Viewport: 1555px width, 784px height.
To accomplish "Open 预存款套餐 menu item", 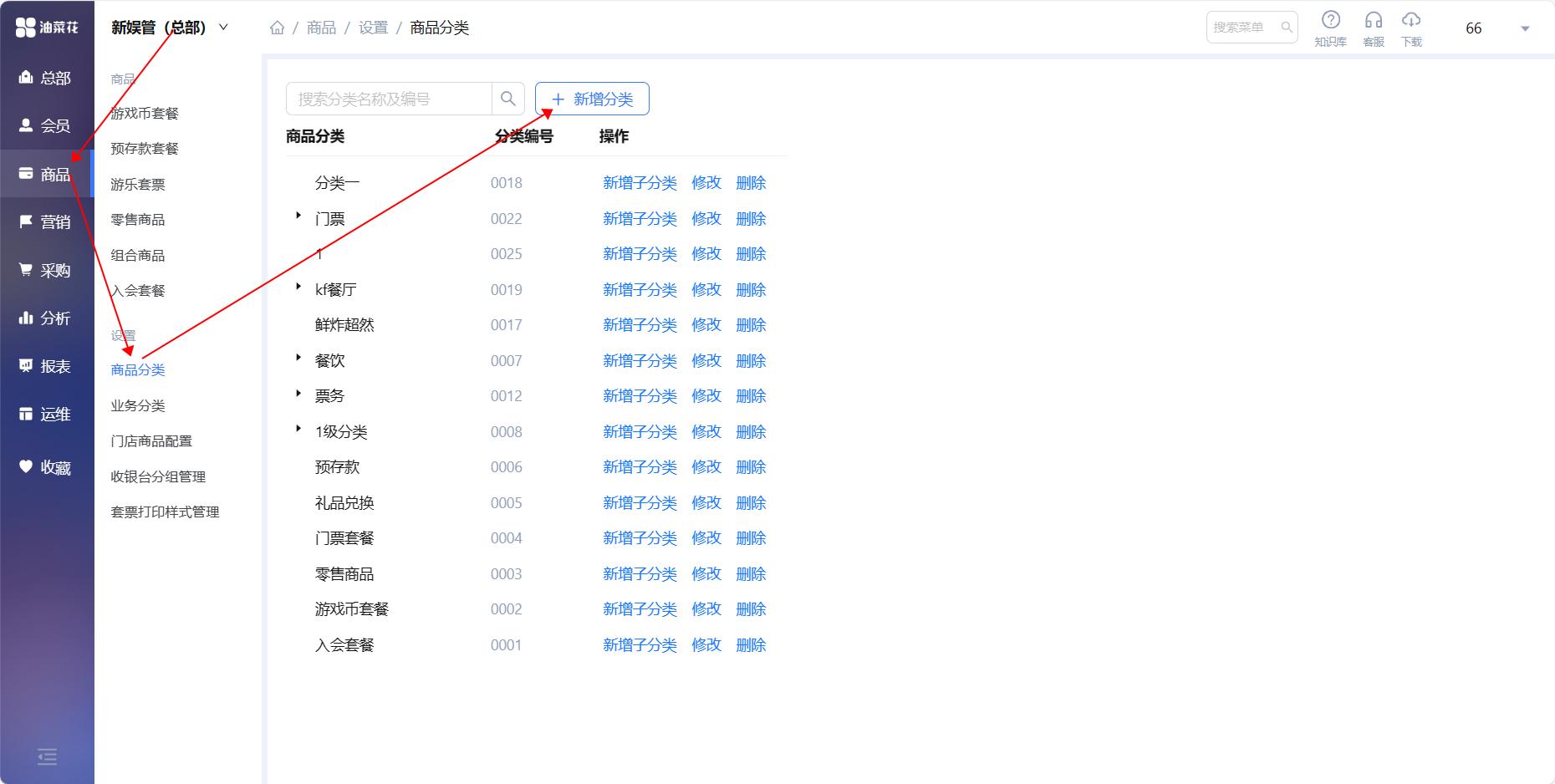I will [x=145, y=148].
